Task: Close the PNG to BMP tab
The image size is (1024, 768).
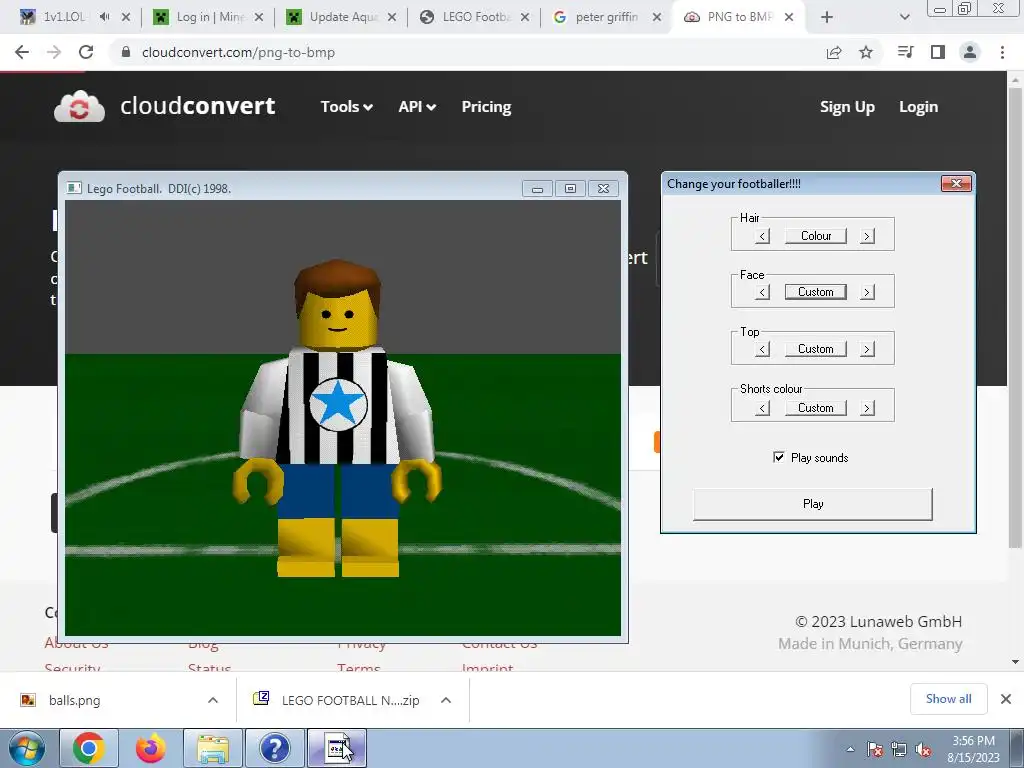Action: pyautogui.click(x=789, y=17)
